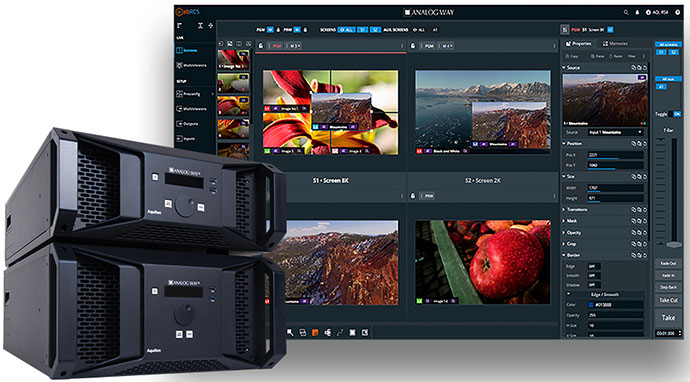
Task: Click the Width input field under Size
Action: pos(615,187)
